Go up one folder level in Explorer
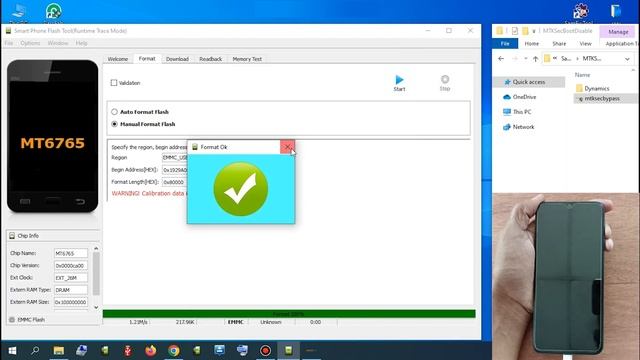The image size is (640, 360). coord(536,59)
